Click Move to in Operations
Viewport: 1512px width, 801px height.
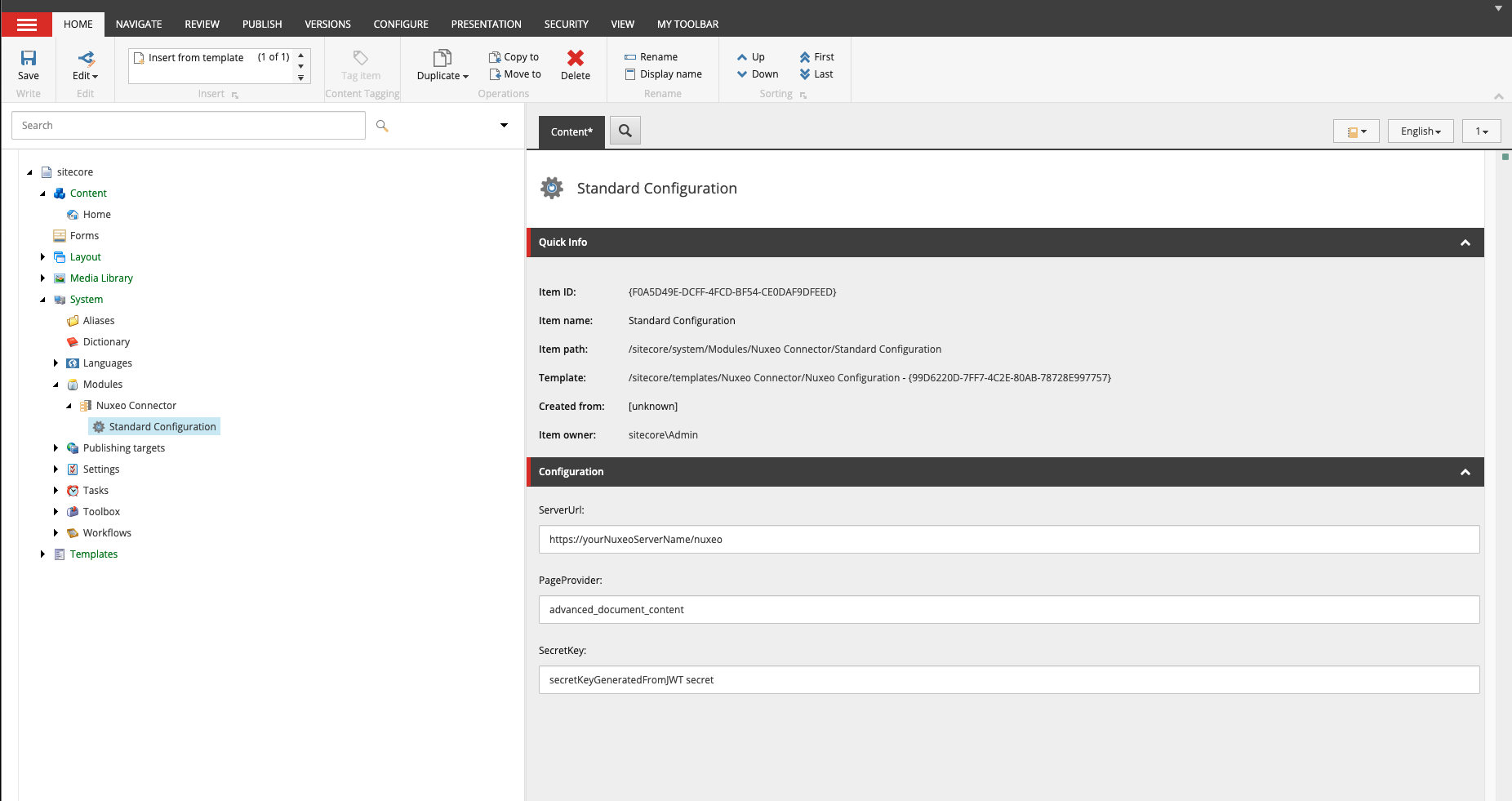514,74
